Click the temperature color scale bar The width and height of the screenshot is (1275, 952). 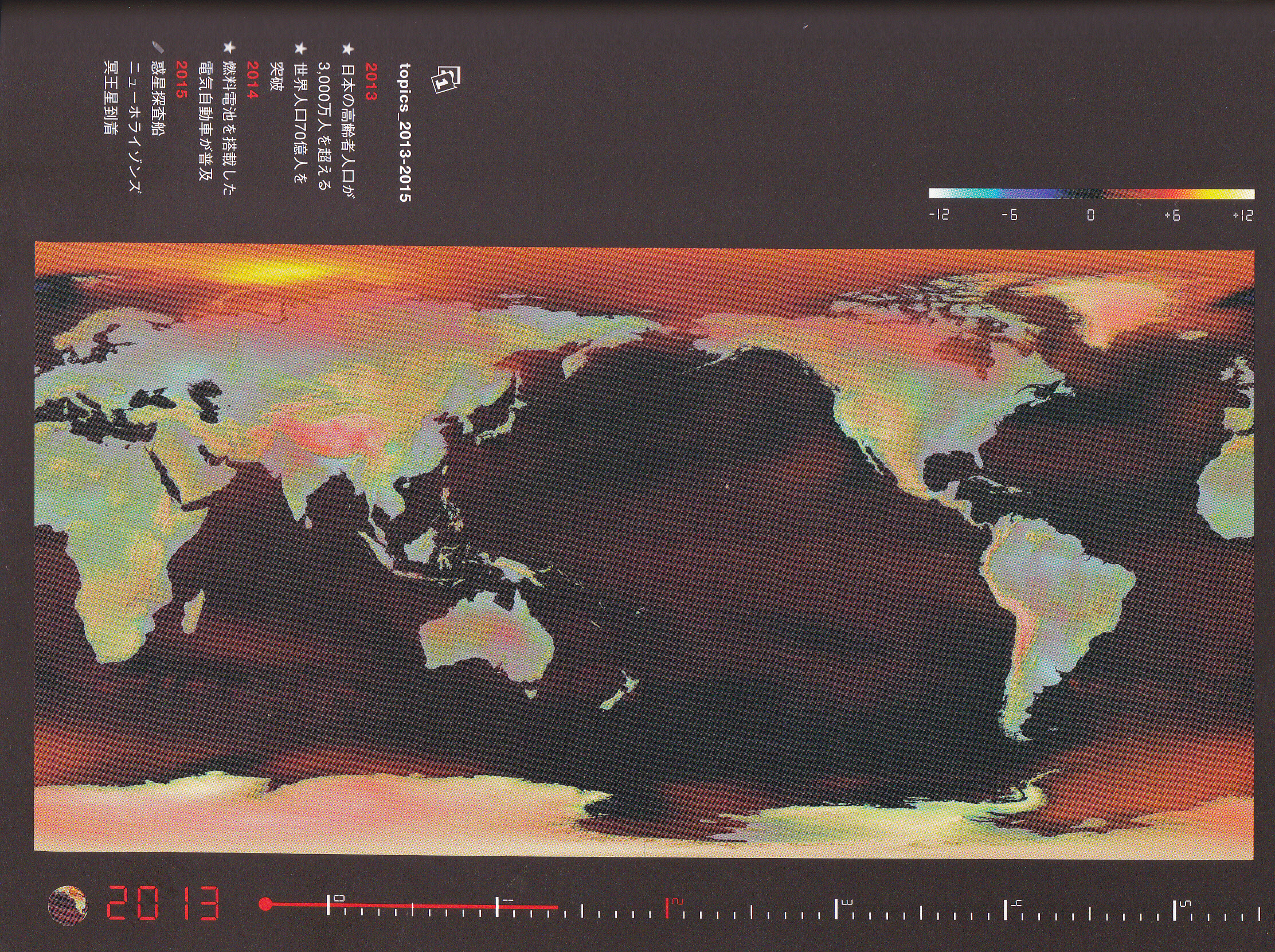click(x=1092, y=194)
